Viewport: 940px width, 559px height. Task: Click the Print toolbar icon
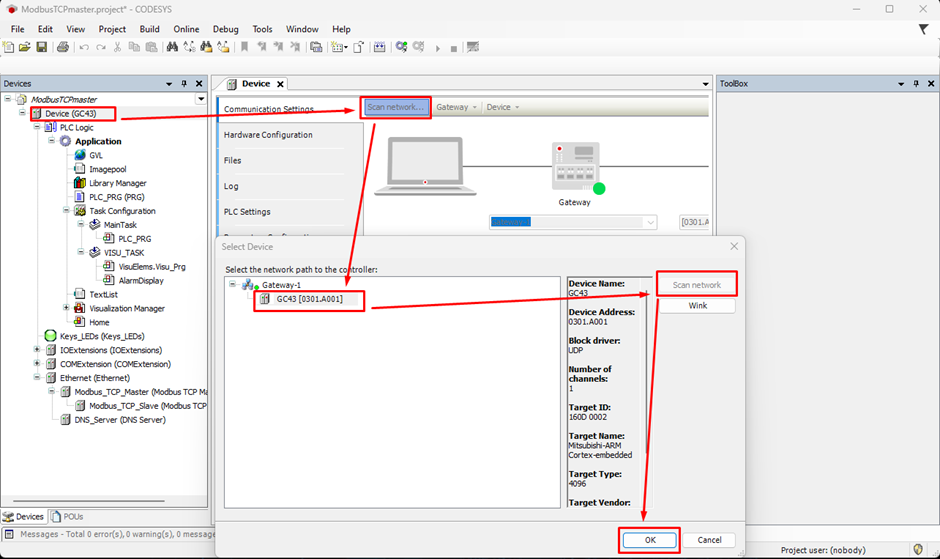[62, 47]
